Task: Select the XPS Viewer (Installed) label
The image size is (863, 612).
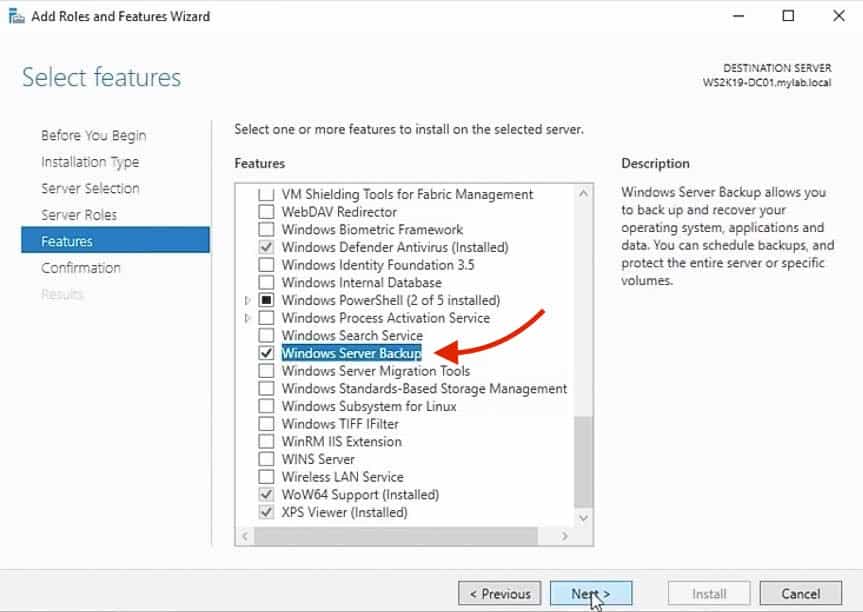Action: click(x=345, y=512)
